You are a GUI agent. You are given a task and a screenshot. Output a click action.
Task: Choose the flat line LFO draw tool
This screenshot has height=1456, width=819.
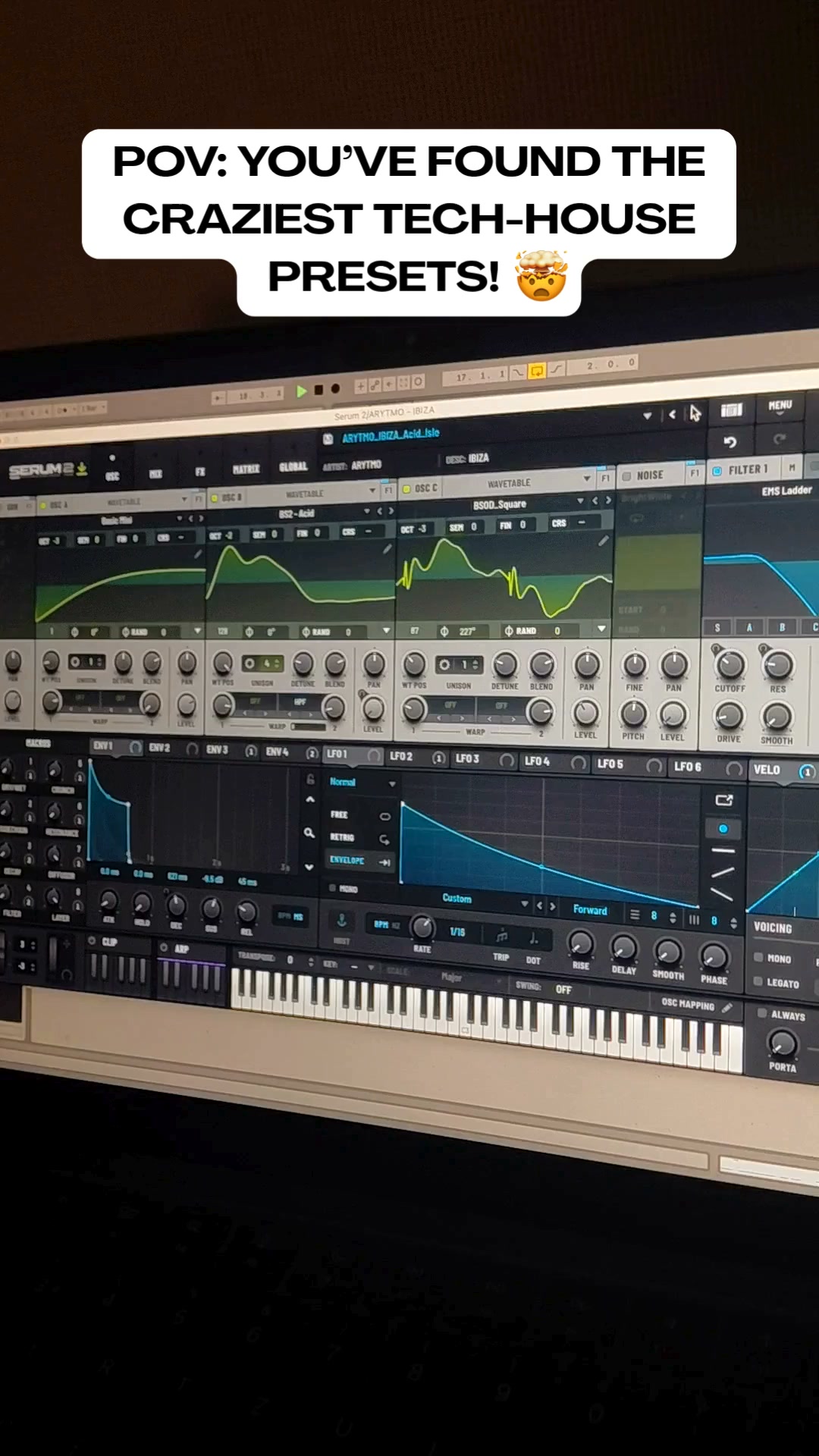coord(723,851)
